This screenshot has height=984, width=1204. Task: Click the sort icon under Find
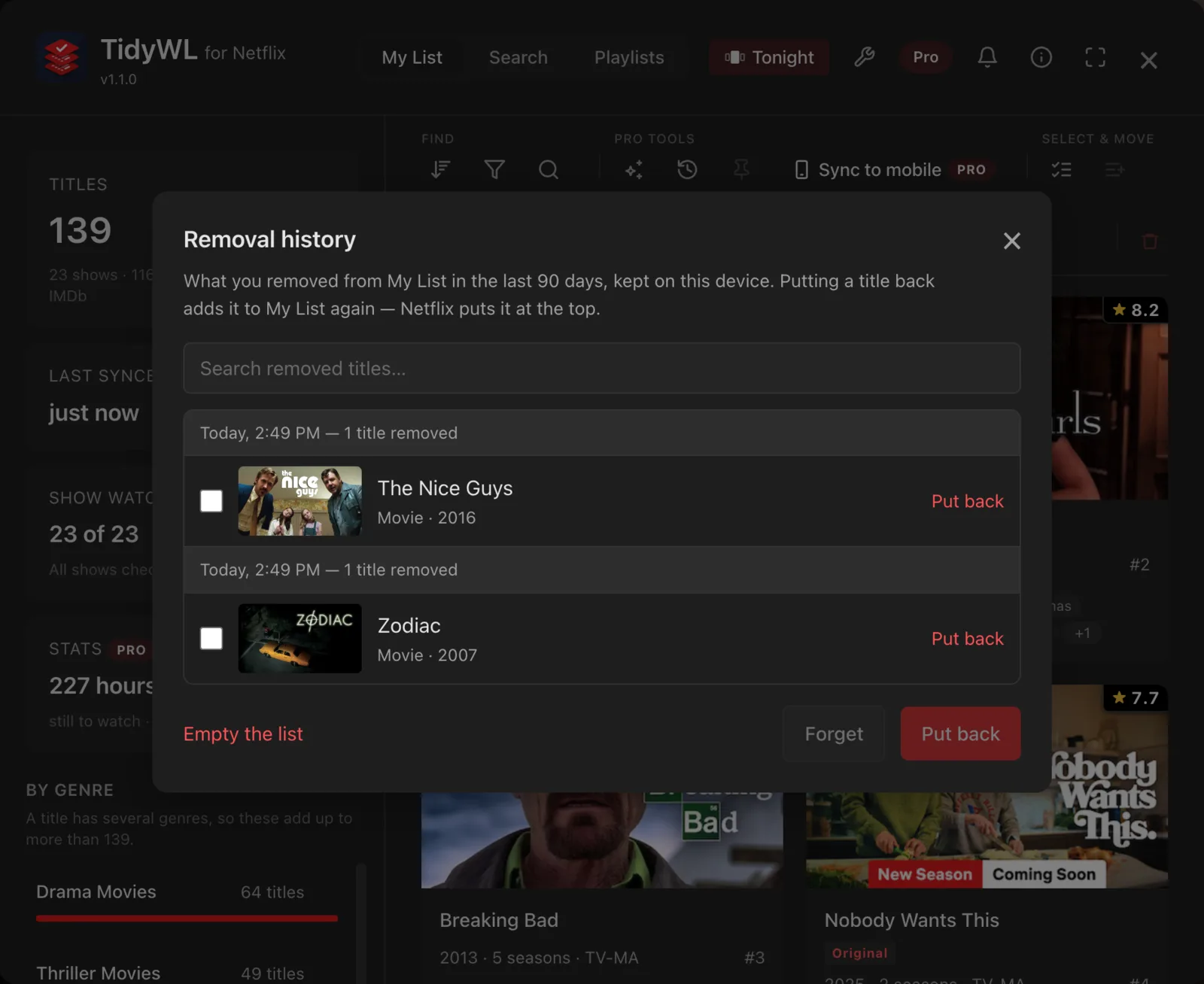[x=441, y=169]
